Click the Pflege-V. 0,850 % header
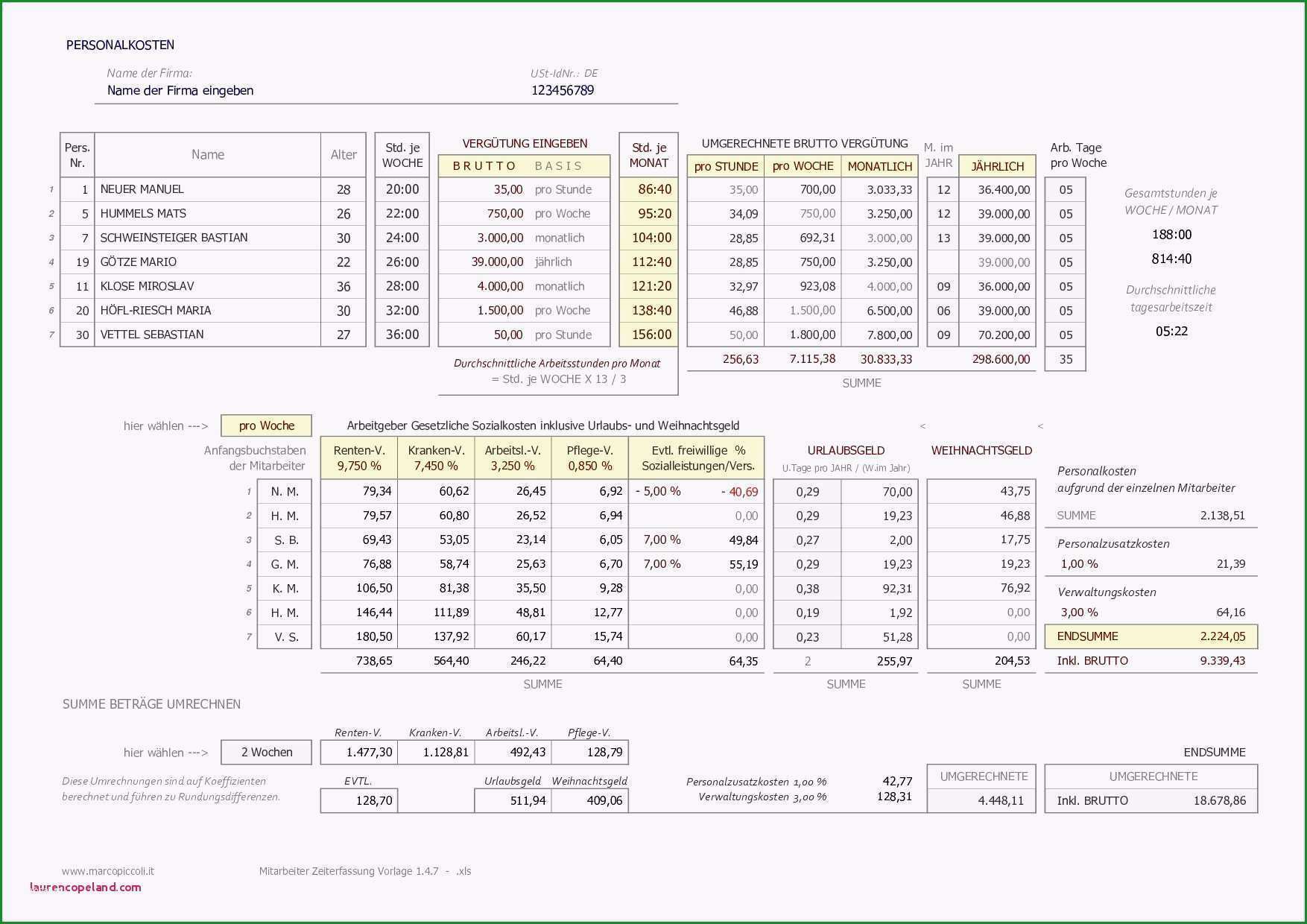 coord(589,458)
